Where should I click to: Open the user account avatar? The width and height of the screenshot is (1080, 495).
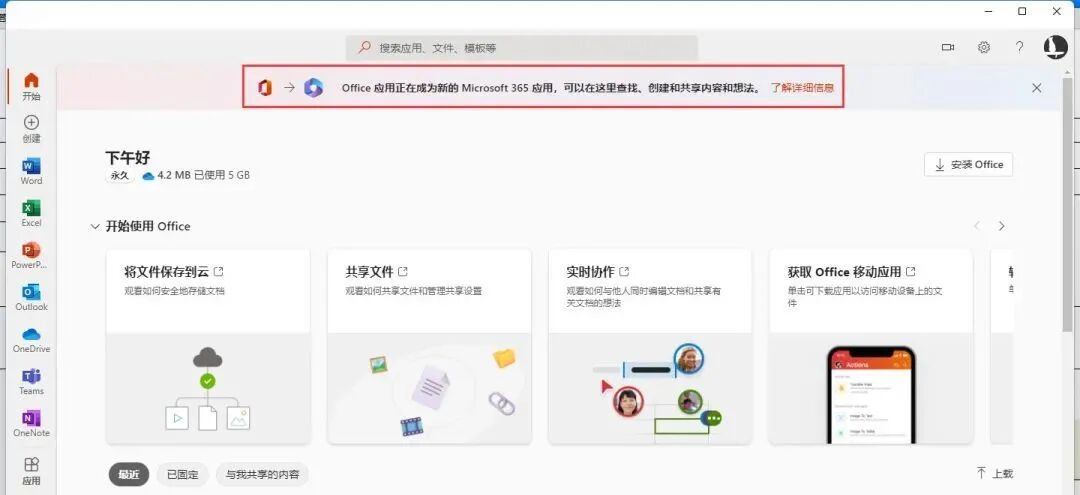click(1055, 47)
